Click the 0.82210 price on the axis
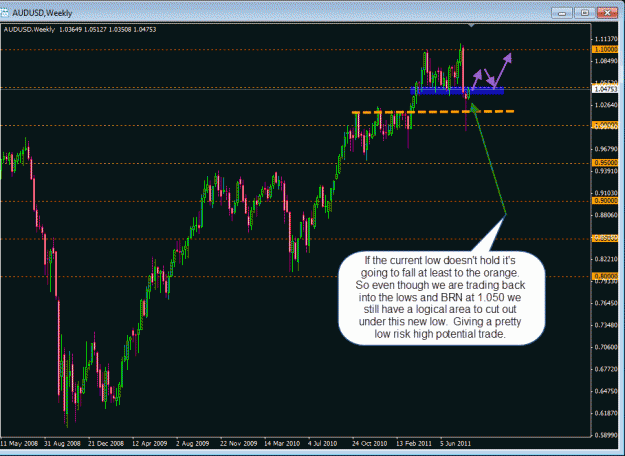The image size is (625, 456). 606,259
